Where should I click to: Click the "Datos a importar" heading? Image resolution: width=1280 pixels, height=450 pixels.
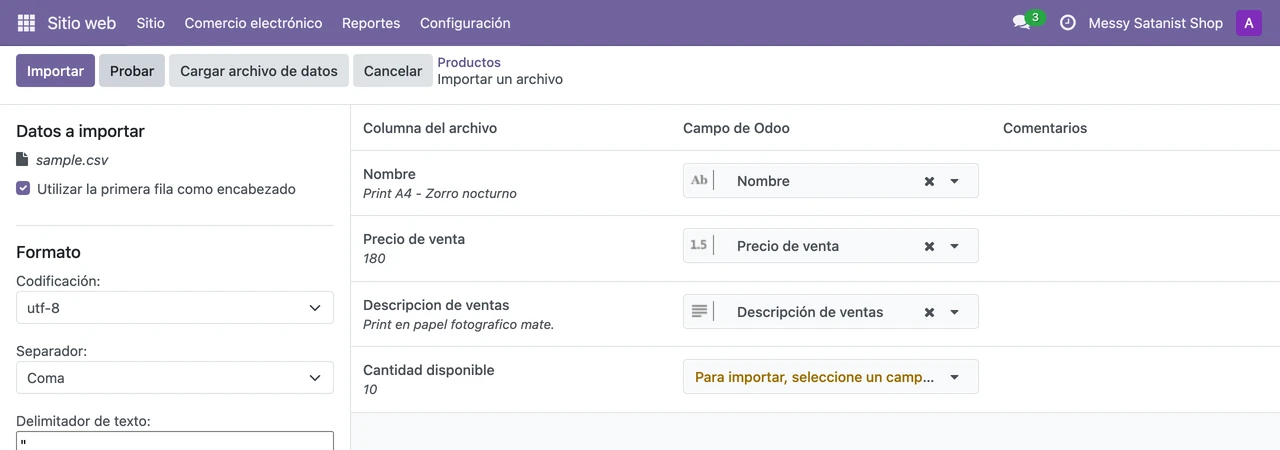click(x=80, y=131)
